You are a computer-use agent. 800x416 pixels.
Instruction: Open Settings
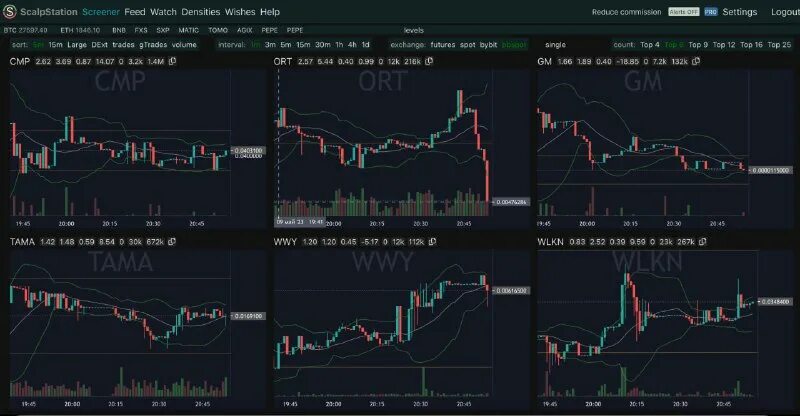click(739, 12)
